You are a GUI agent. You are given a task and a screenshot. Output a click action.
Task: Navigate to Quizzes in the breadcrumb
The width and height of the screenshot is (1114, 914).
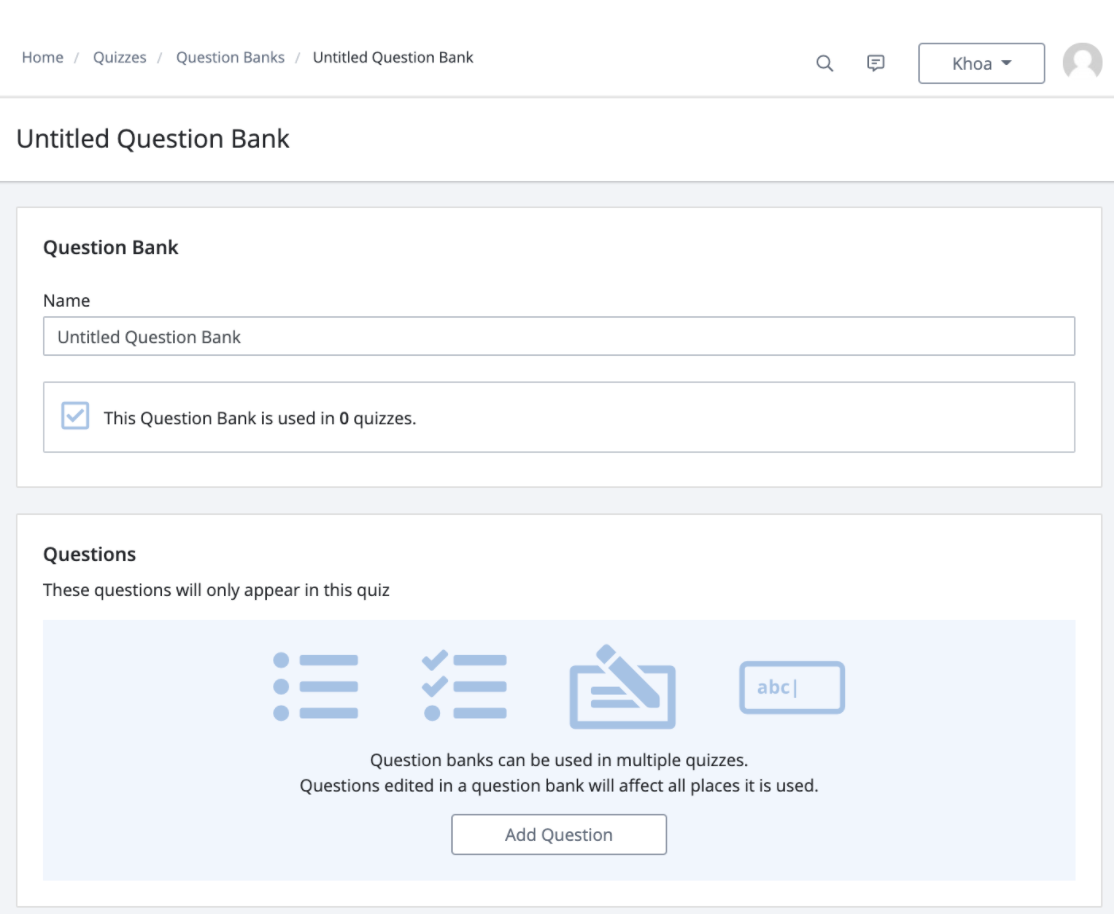tap(119, 57)
